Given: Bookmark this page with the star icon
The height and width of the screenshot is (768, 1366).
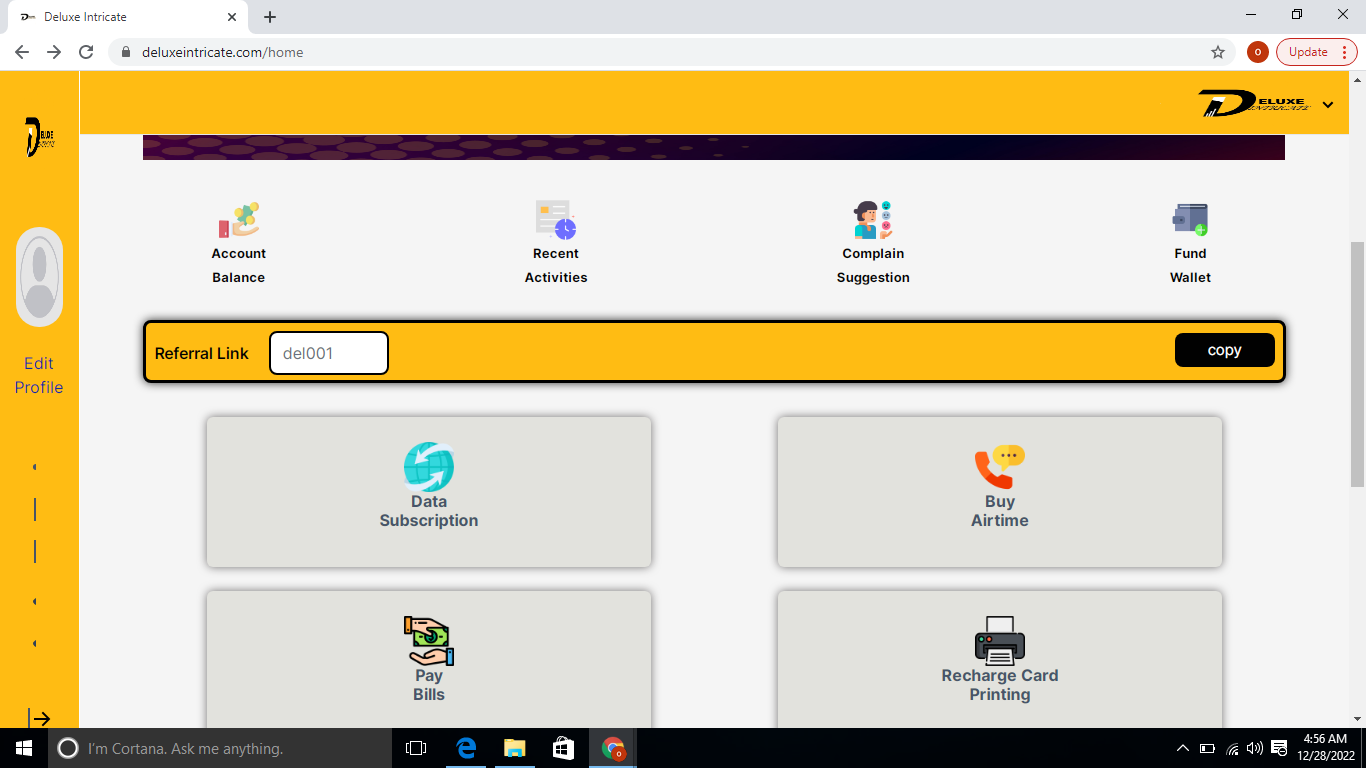Looking at the screenshot, I should 1217,52.
